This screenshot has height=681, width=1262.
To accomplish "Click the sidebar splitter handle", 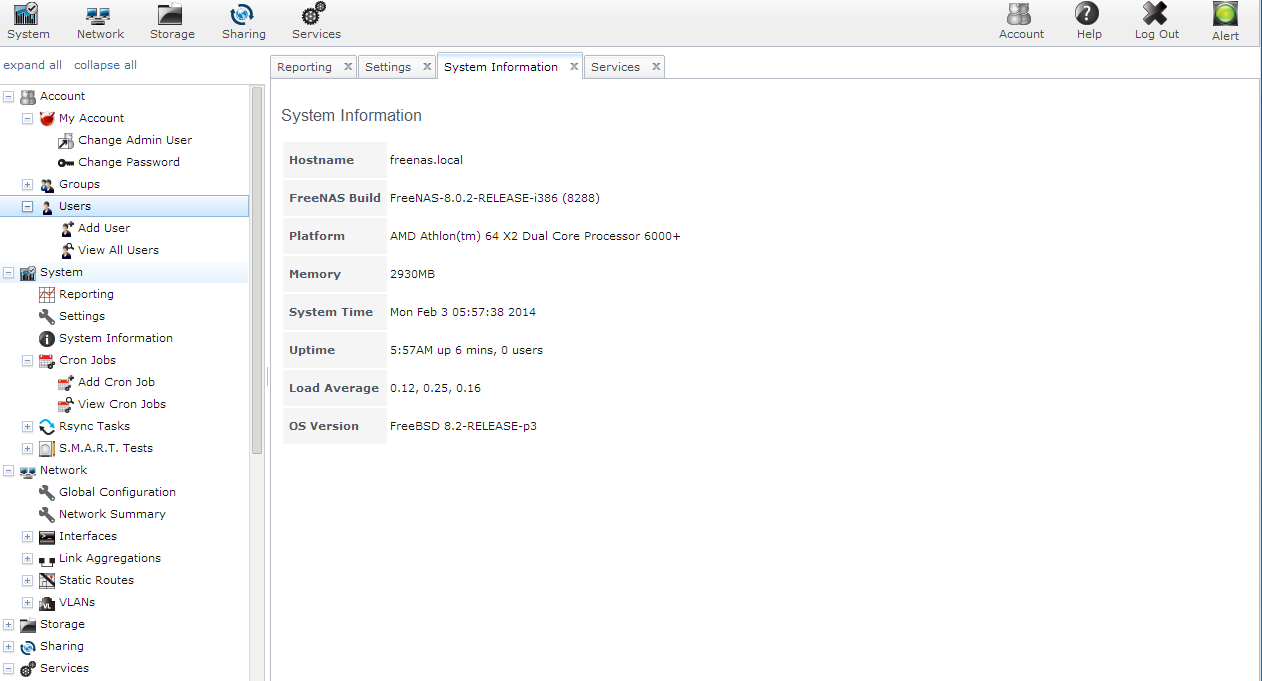I will [x=267, y=375].
